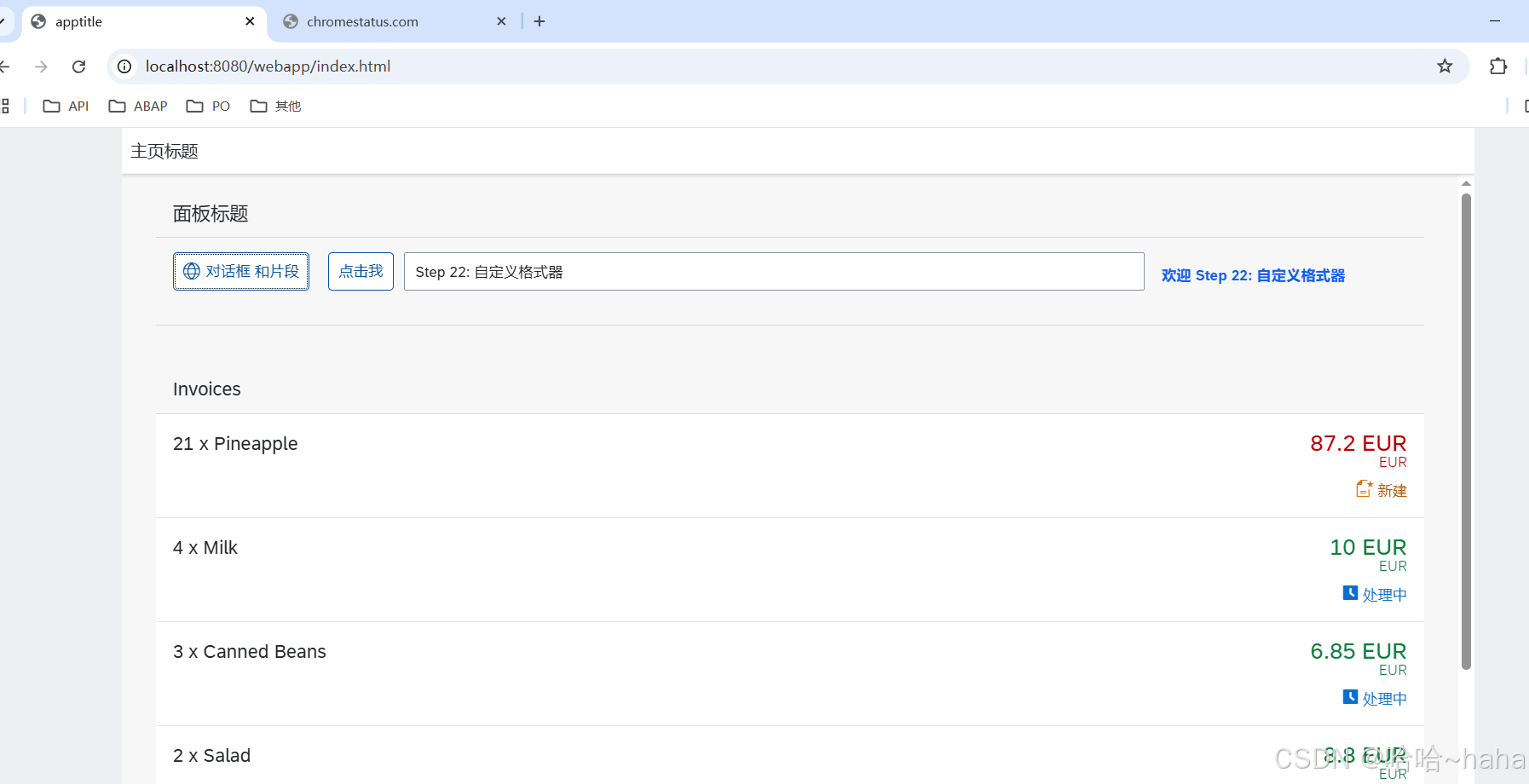Click the forward navigation arrow
The image size is (1529, 784).
pyautogui.click(x=41, y=66)
